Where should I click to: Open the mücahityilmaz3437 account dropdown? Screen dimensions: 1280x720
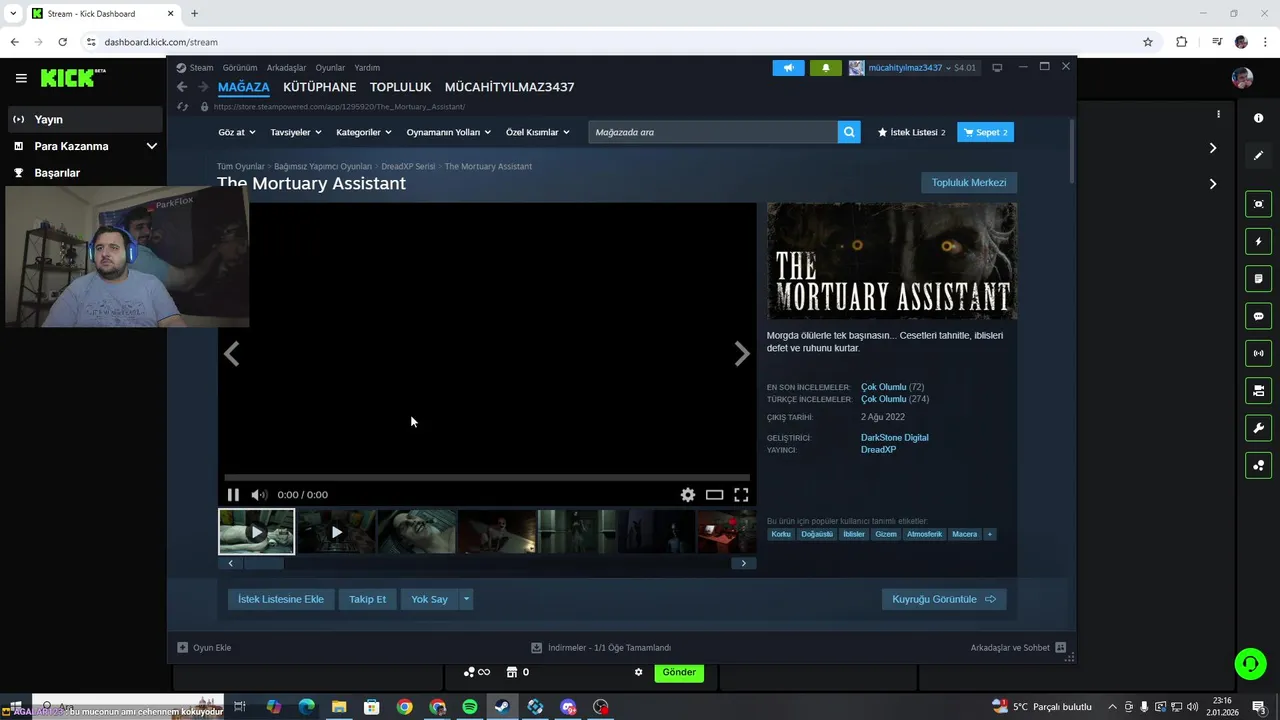point(912,68)
